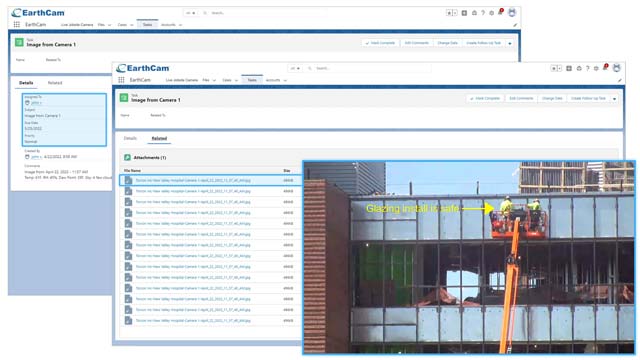
Task: Switch to Tasks tab in front window
Action: (252, 80)
